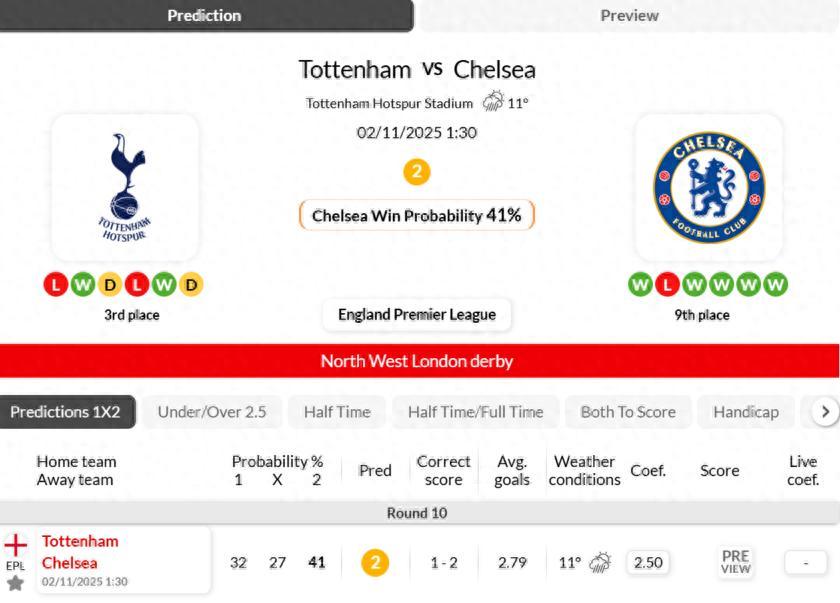This screenshot has height=603, width=840.
Task: Click the prediction 2 circle in the match row
Action: coord(375,563)
